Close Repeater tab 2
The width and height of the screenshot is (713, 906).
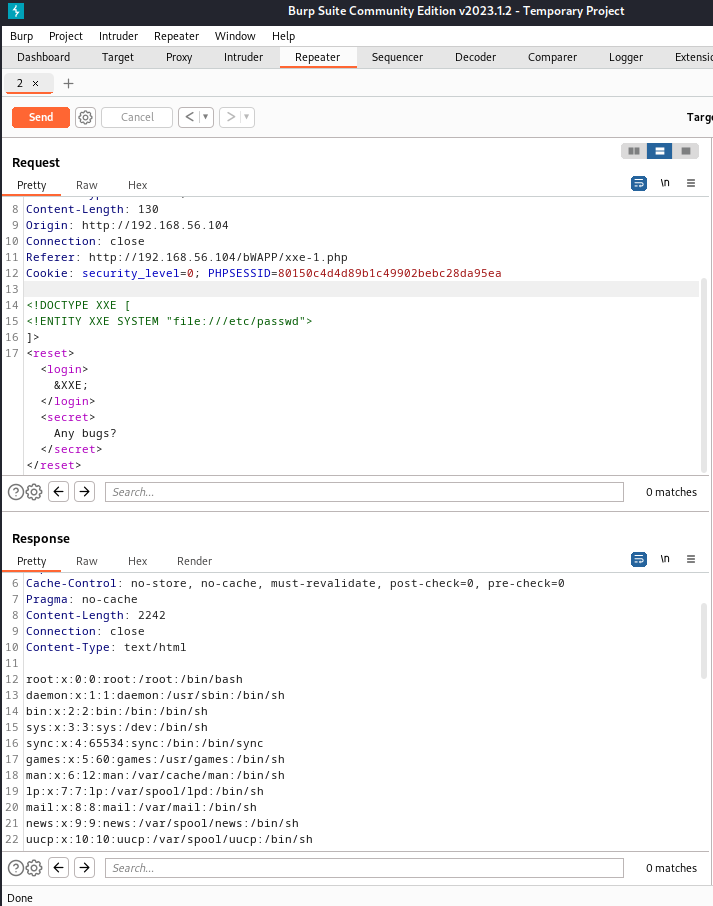pyautogui.click(x=35, y=84)
